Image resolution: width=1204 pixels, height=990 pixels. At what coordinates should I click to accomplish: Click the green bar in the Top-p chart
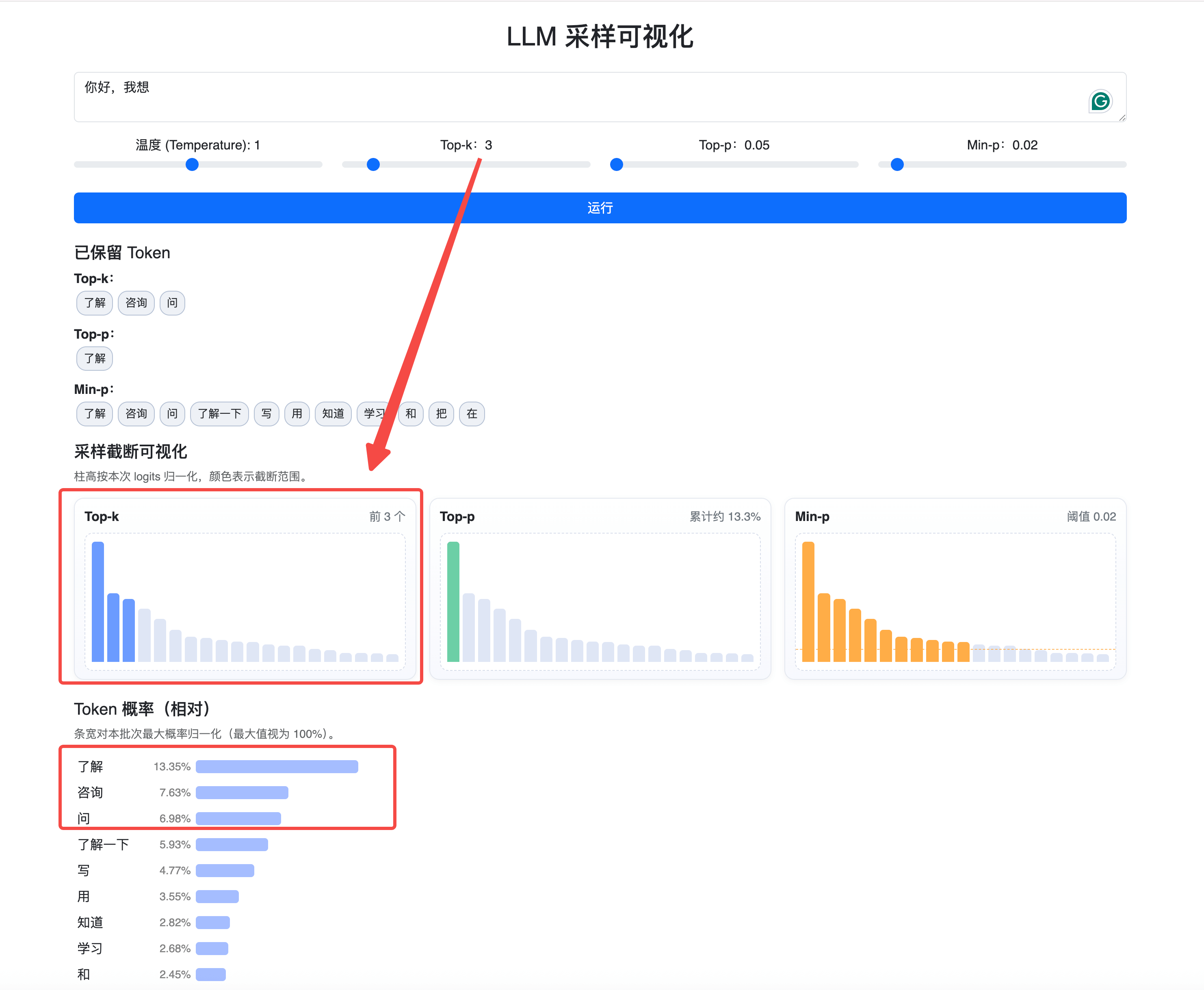pyautogui.click(x=453, y=602)
